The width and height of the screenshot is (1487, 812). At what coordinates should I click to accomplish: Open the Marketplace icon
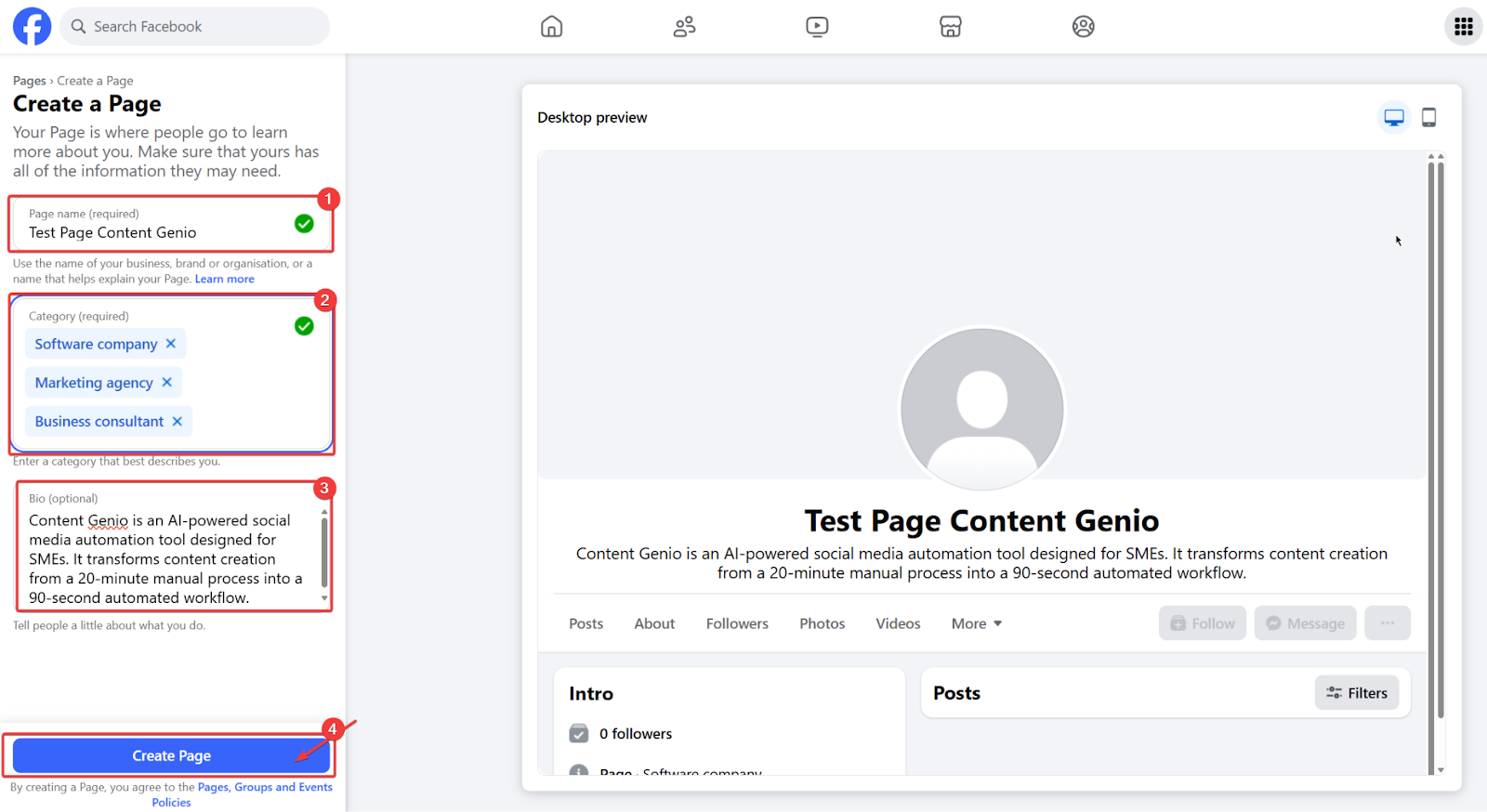[950, 26]
